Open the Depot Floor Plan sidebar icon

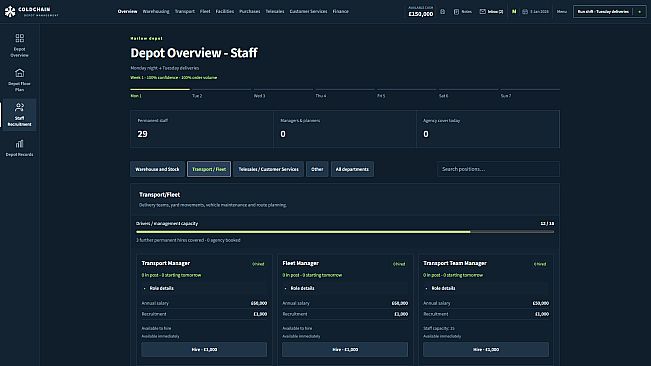pos(20,73)
